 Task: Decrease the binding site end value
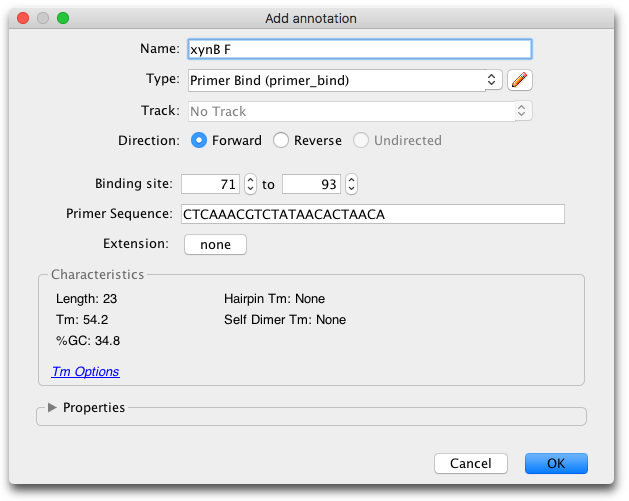[351, 189]
